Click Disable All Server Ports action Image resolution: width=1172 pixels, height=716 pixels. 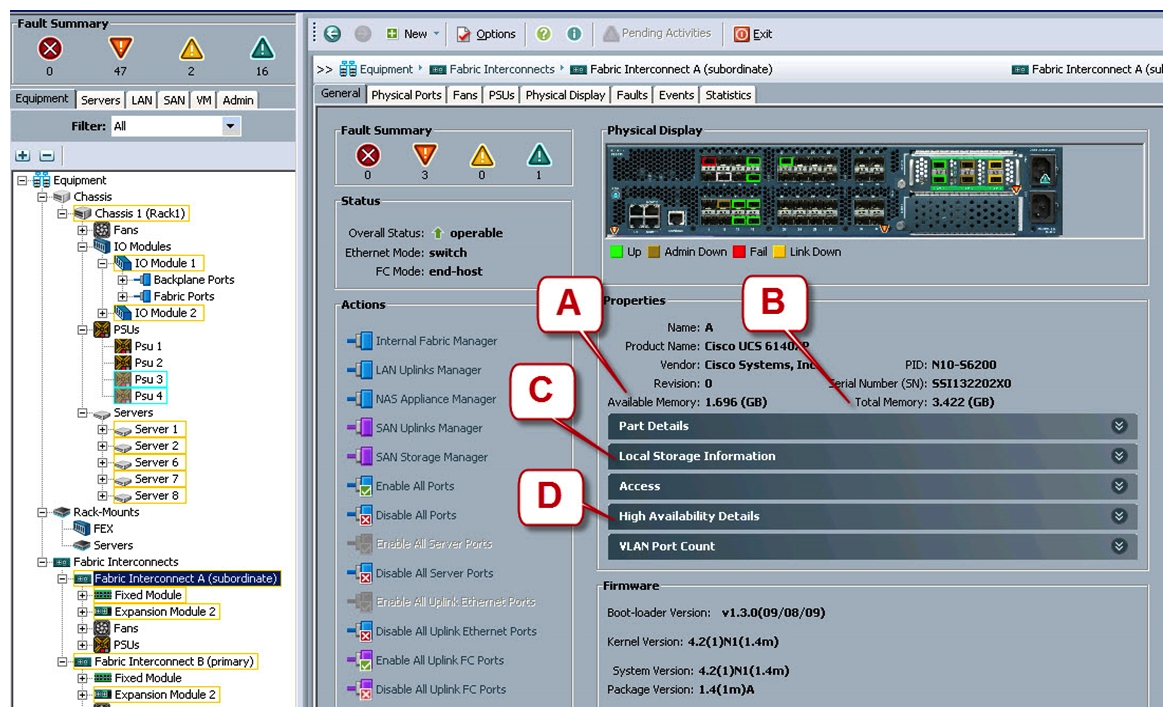[x=420, y=573]
